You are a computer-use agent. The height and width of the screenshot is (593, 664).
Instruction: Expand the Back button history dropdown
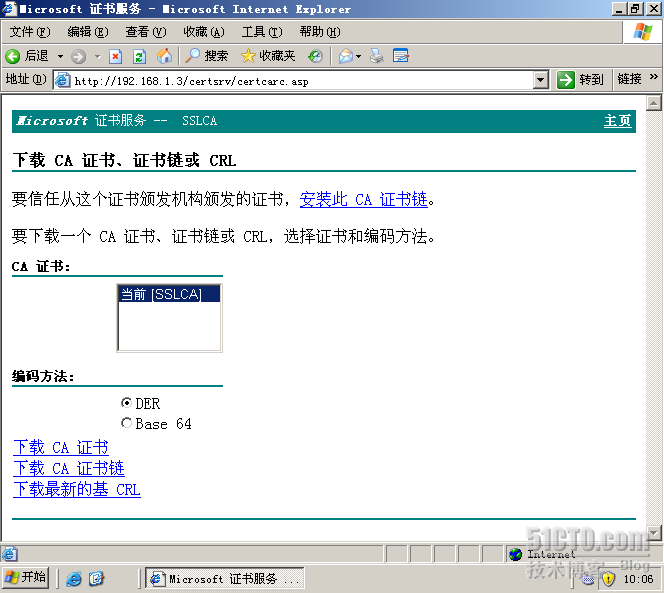[60, 56]
